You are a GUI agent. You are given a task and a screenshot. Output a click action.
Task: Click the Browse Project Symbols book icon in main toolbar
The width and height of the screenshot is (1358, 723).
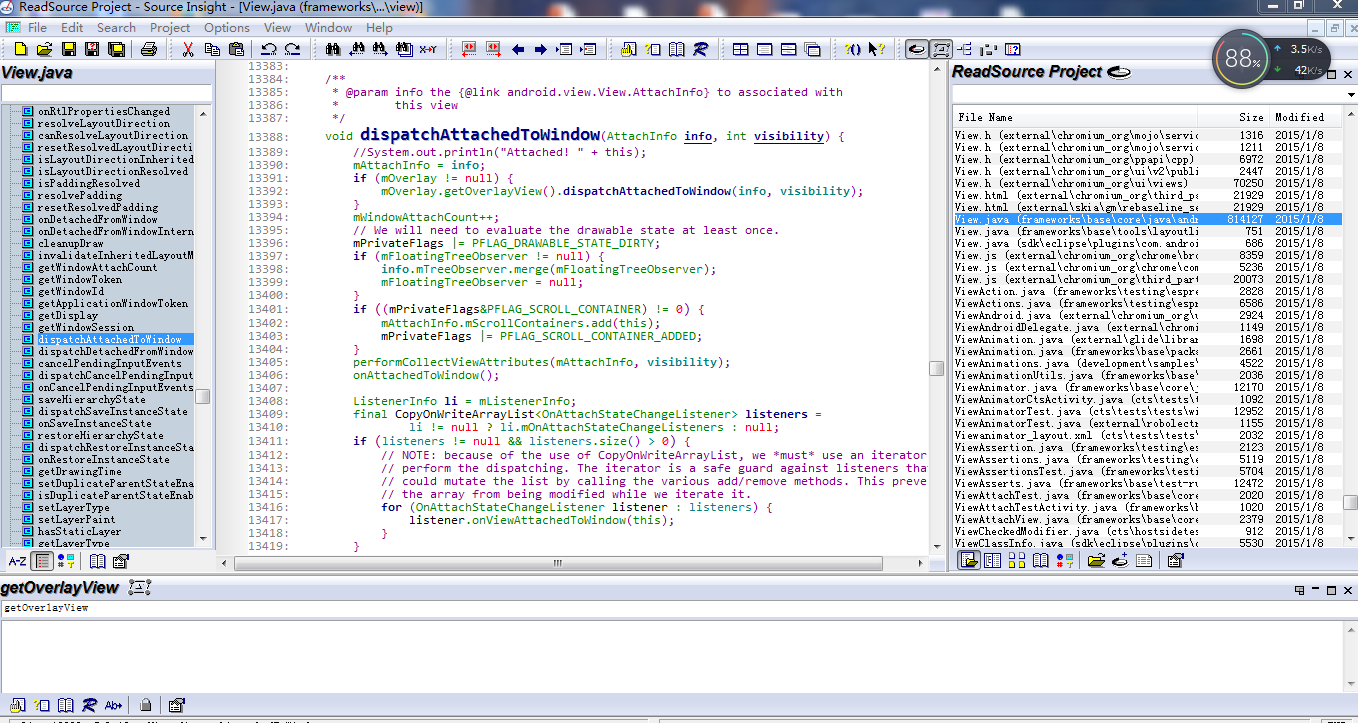pos(677,49)
